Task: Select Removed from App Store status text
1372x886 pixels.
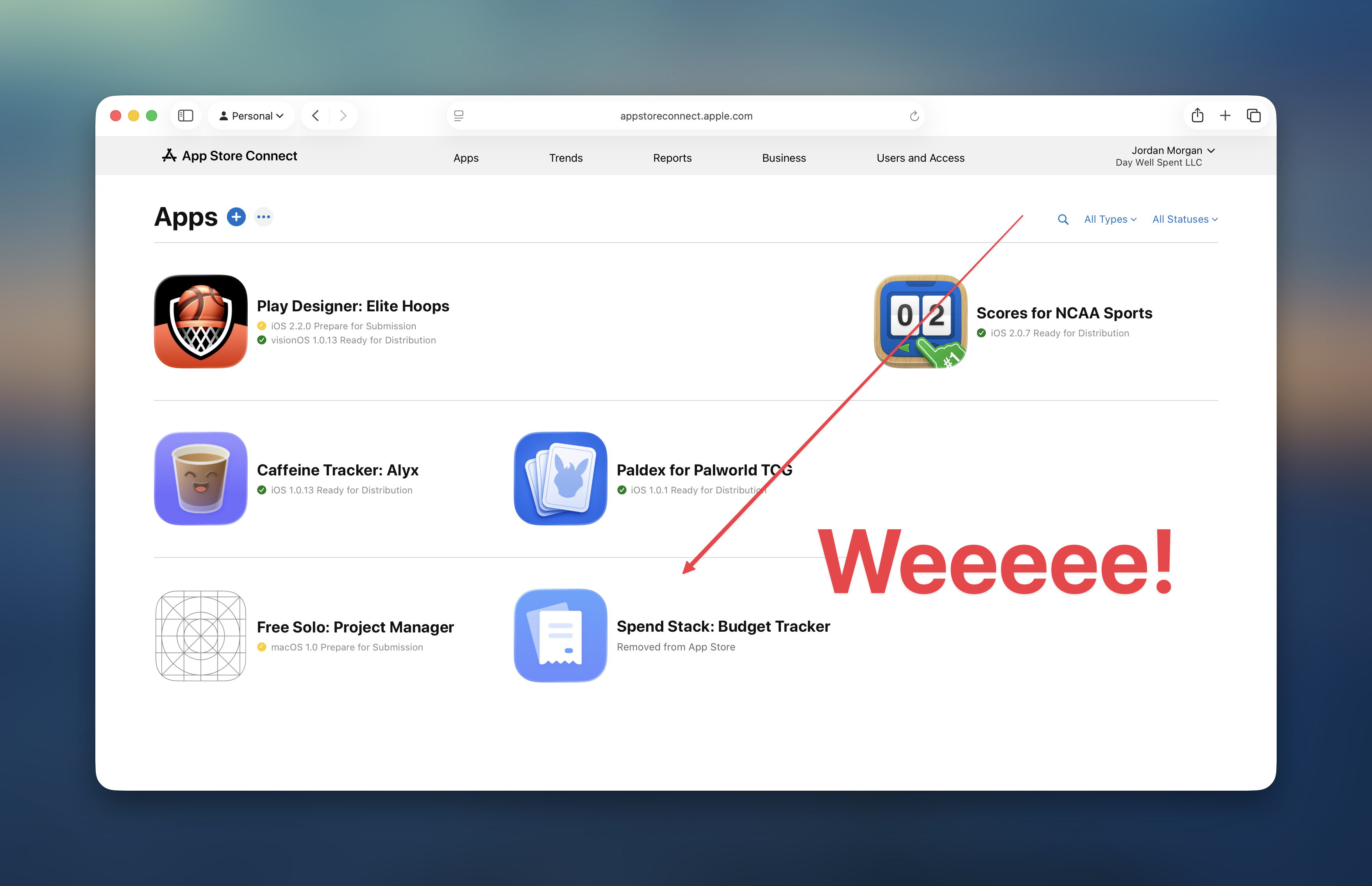Action: pos(676,647)
